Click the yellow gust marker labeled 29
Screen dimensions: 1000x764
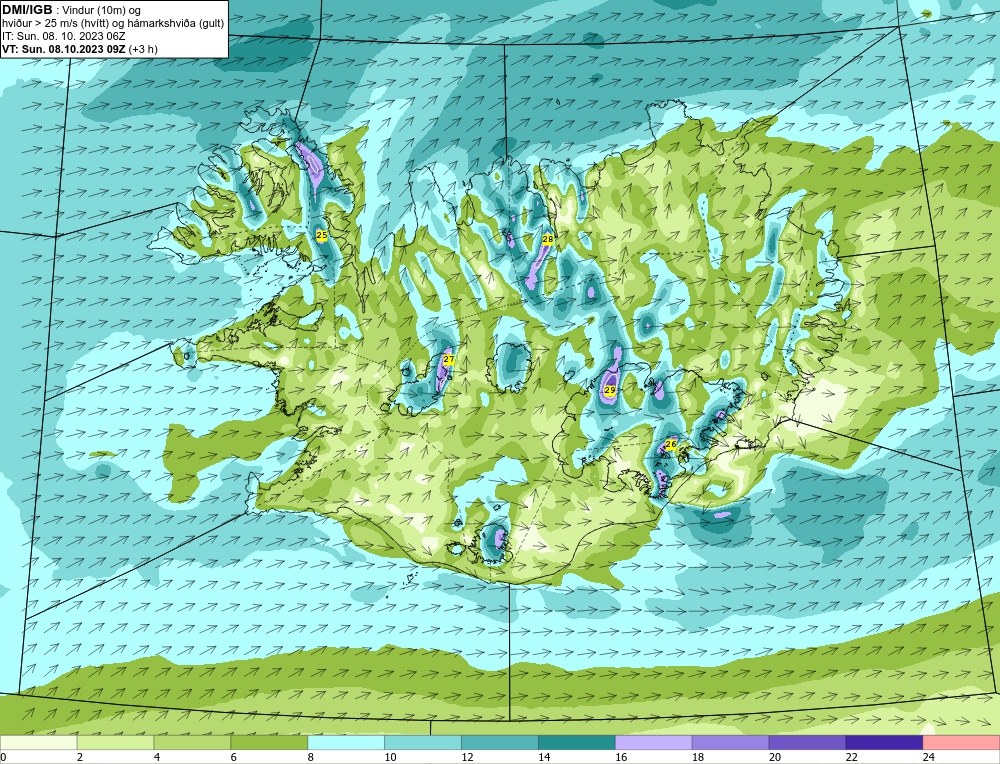610,390
